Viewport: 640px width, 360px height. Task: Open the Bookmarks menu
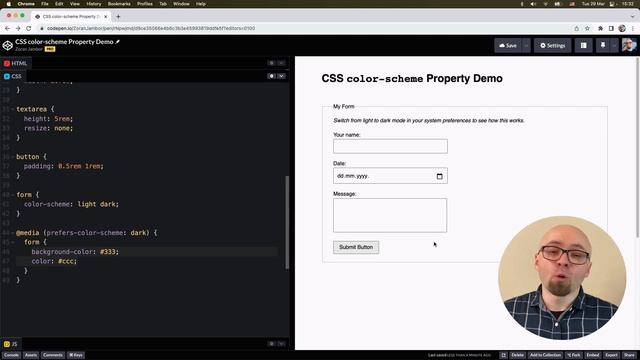click(x=119, y=4)
